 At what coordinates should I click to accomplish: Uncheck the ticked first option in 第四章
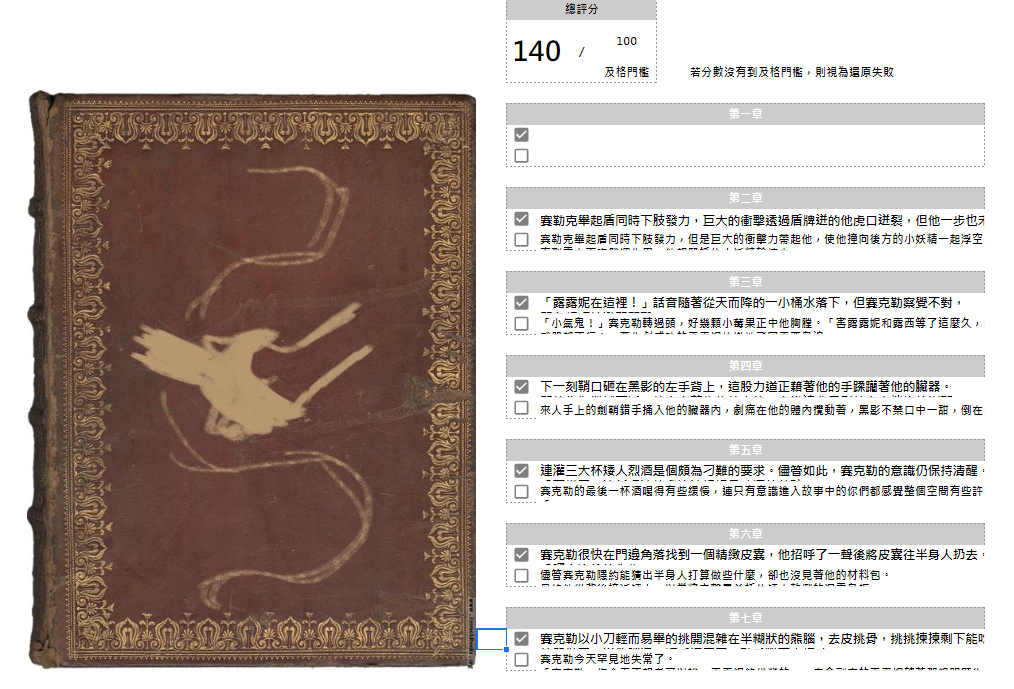tap(521, 387)
